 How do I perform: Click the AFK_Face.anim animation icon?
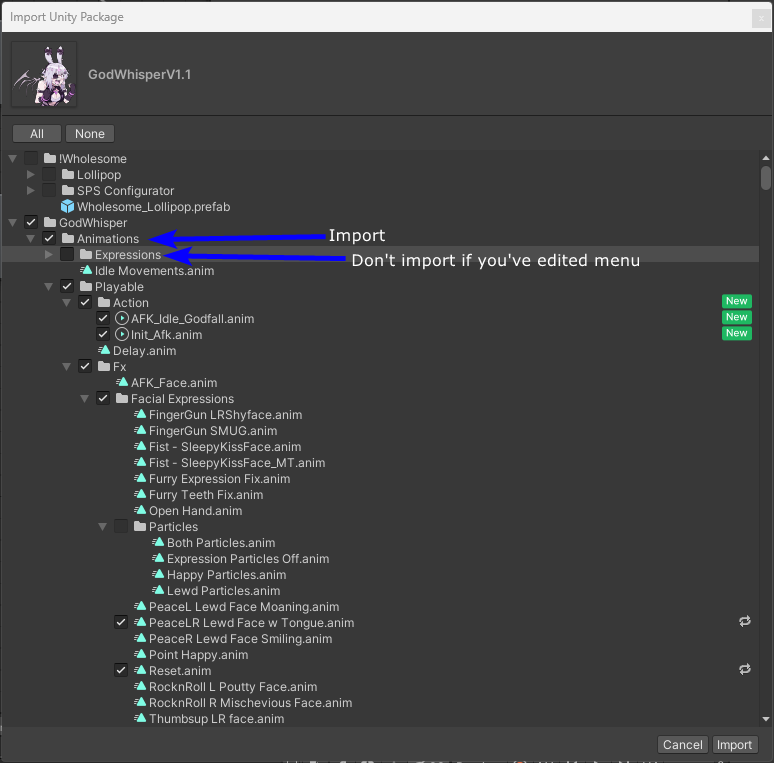click(x=122, y=382)
